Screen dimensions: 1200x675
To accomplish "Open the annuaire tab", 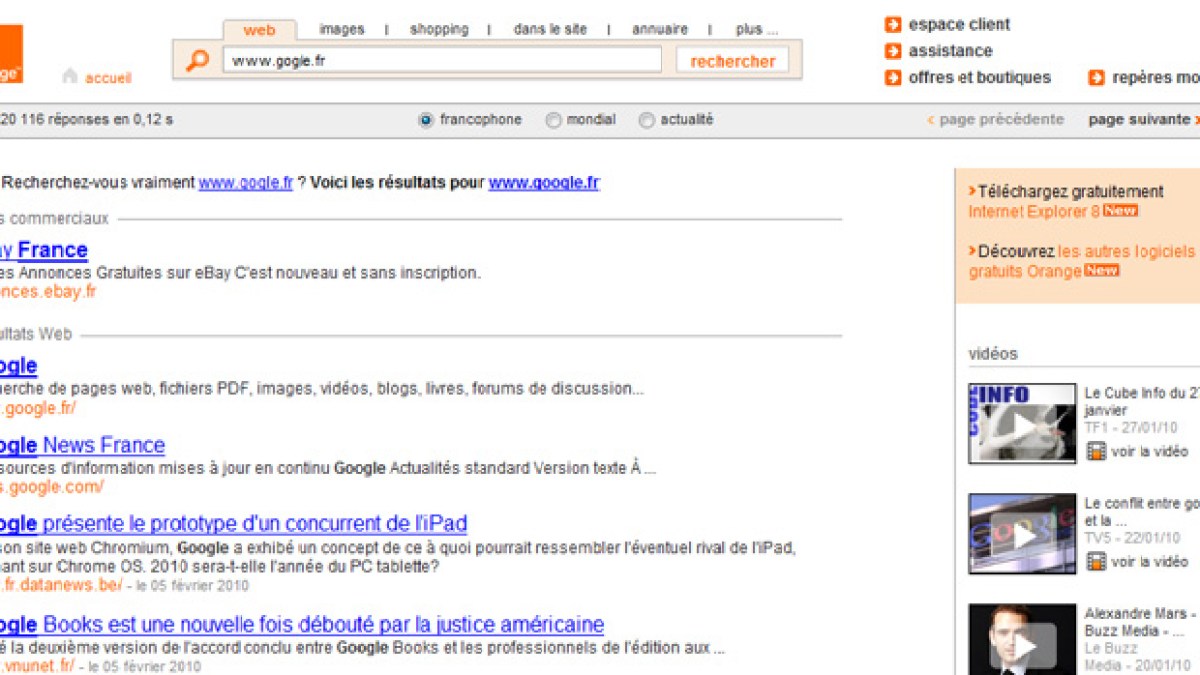I will [660, 30].
